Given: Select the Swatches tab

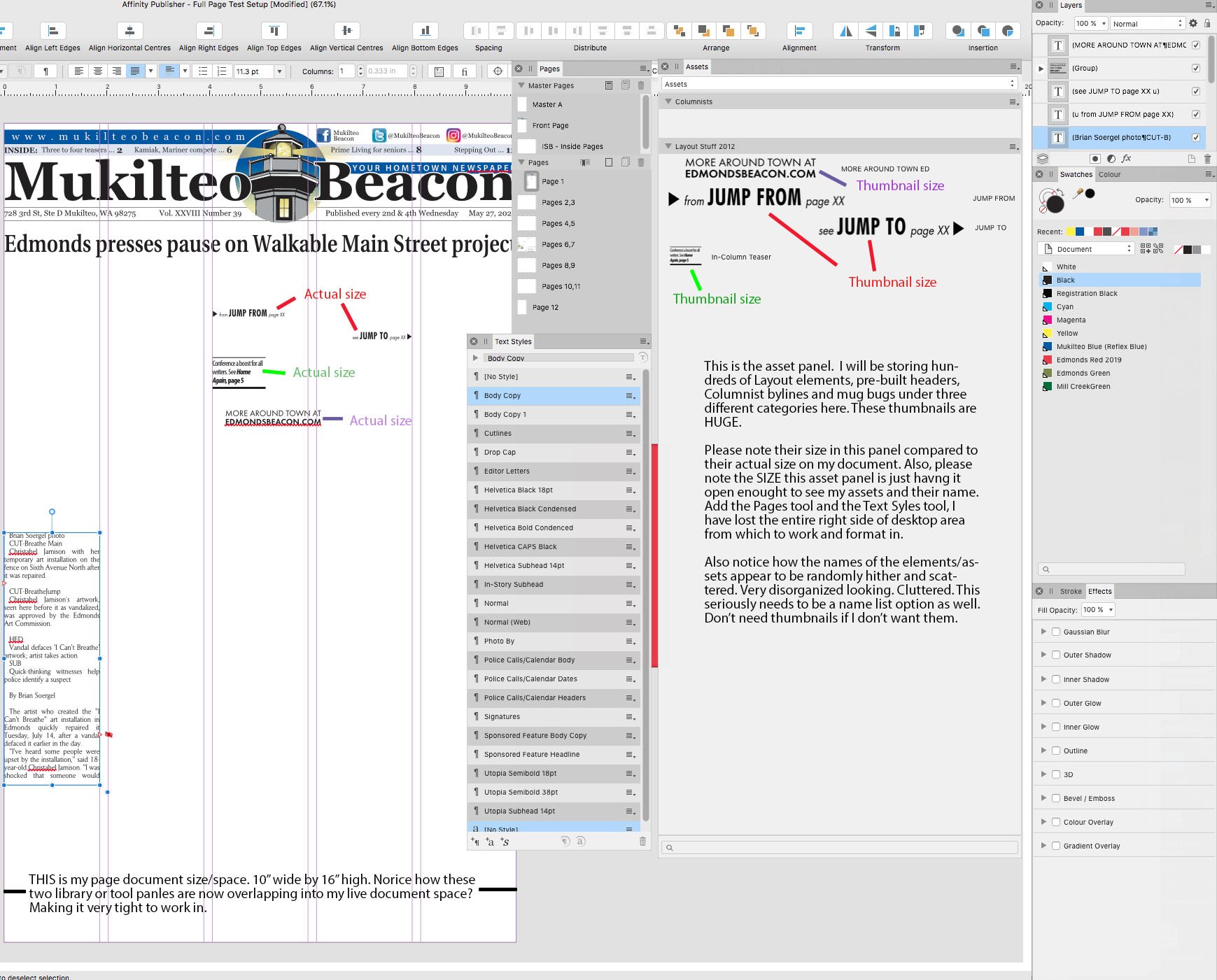Looking at the screenshot, I should click(x=1076, y=174).
